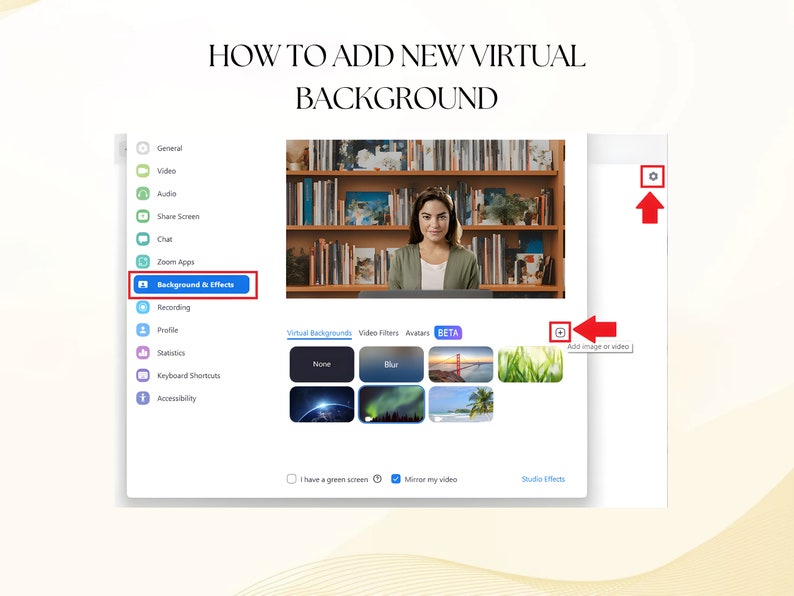Click the General settings icon
The image size is (794, 596).
(x=143, y=148)
